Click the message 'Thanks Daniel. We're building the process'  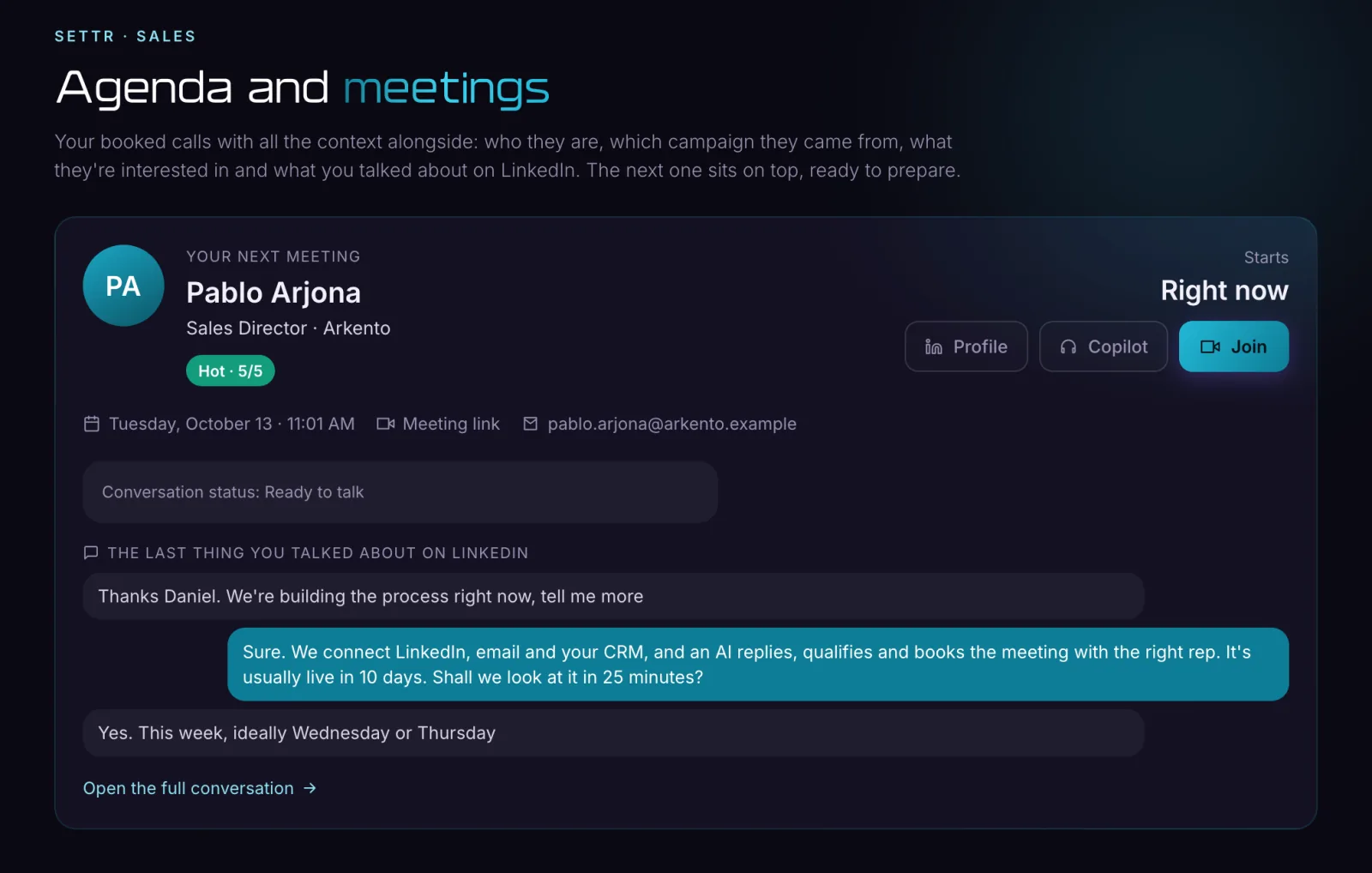point(613,596)
